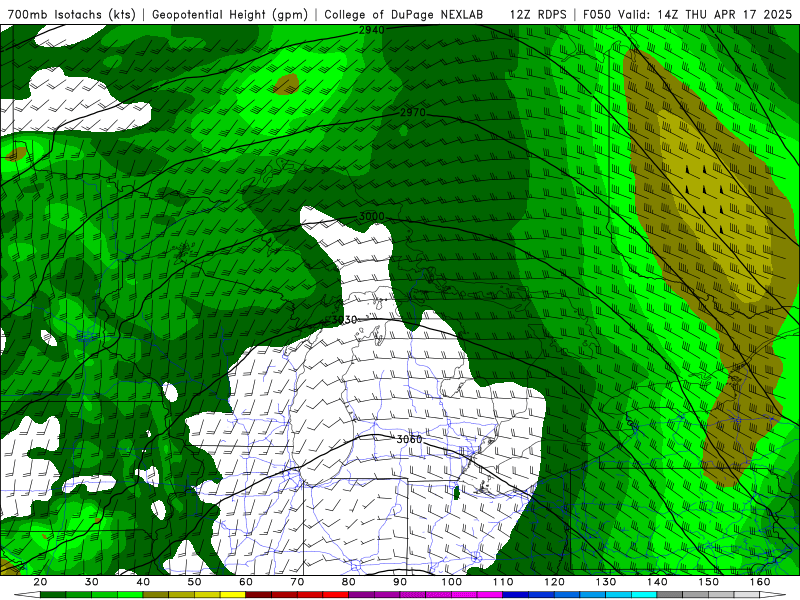Click the 'Geopotential Height (gpm)' title text
The height and width of the screenshot is (600, 800).
click(x=230, y=14)
